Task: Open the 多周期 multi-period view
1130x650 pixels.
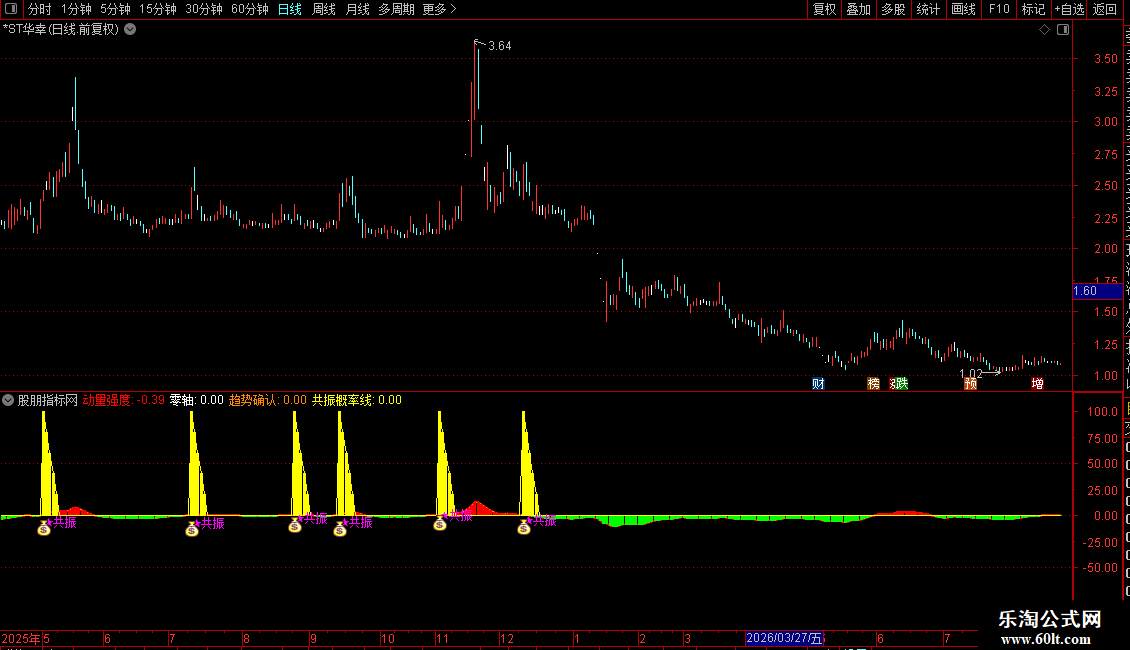Action: click(x=396, y=9)
